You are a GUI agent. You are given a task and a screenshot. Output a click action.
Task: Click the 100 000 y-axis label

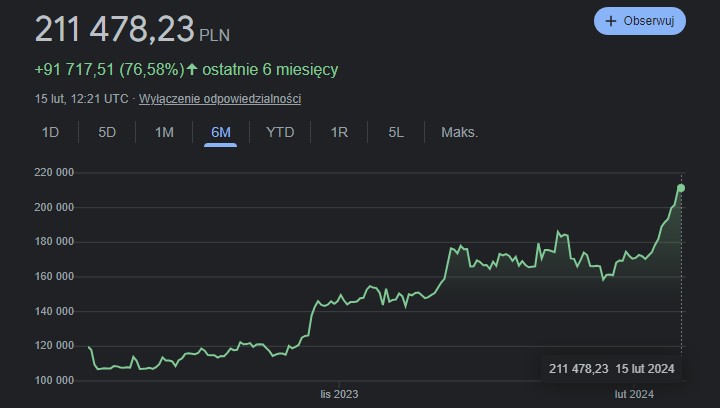pyautogui.click(x=54, y=381)
